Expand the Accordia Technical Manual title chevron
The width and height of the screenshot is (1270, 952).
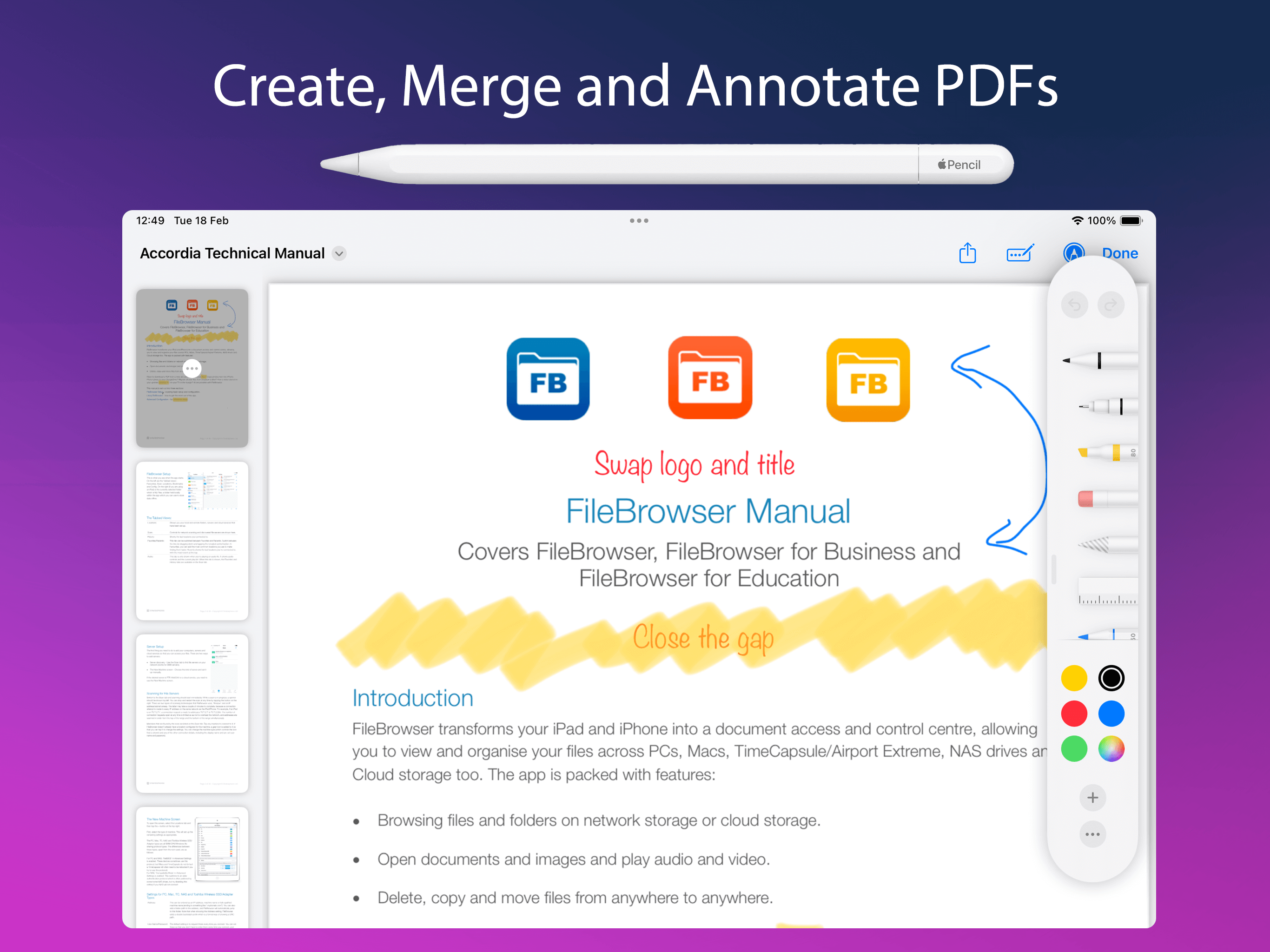[x=339, y=254]
